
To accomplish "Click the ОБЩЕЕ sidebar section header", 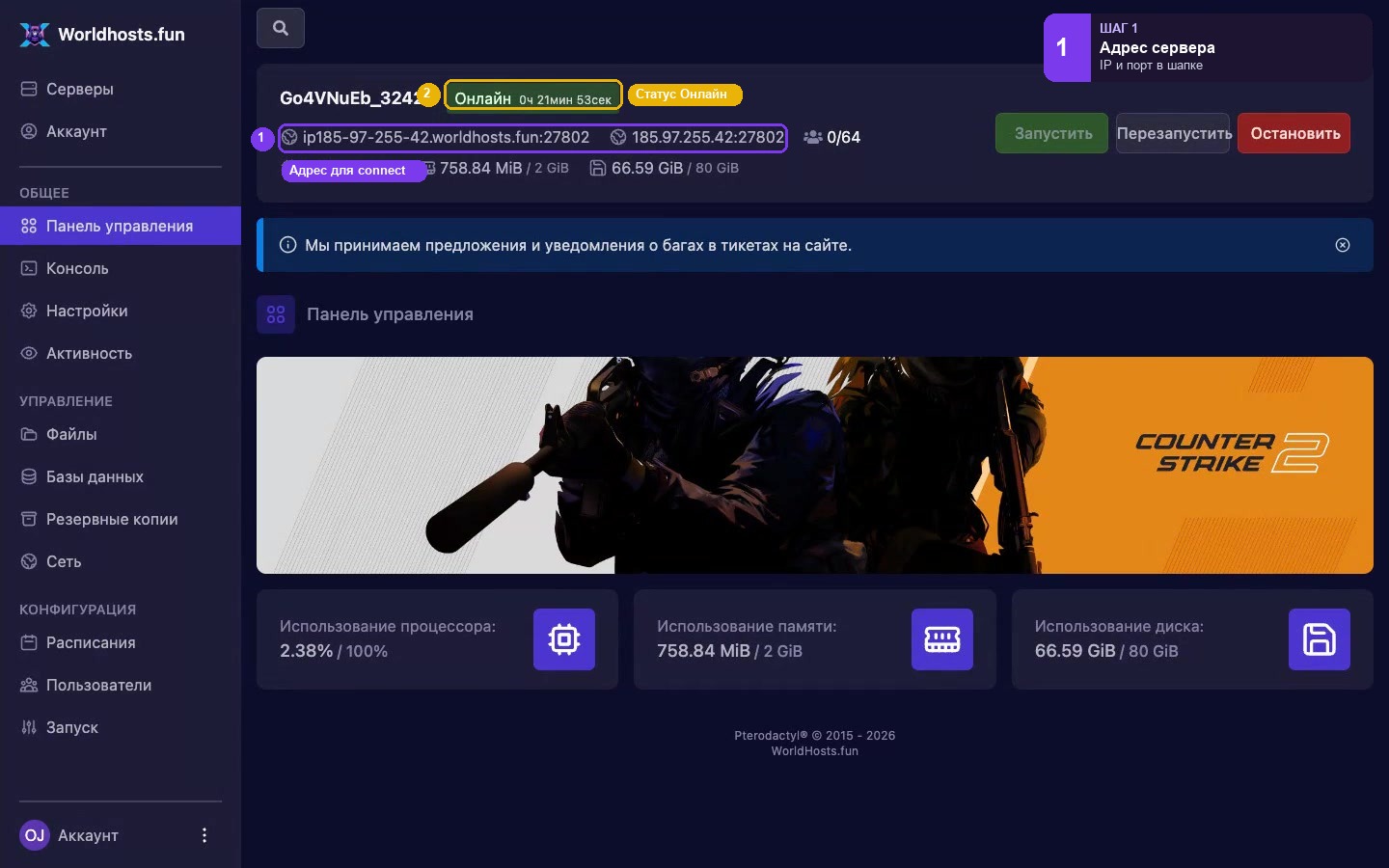I will coord(44,193).
